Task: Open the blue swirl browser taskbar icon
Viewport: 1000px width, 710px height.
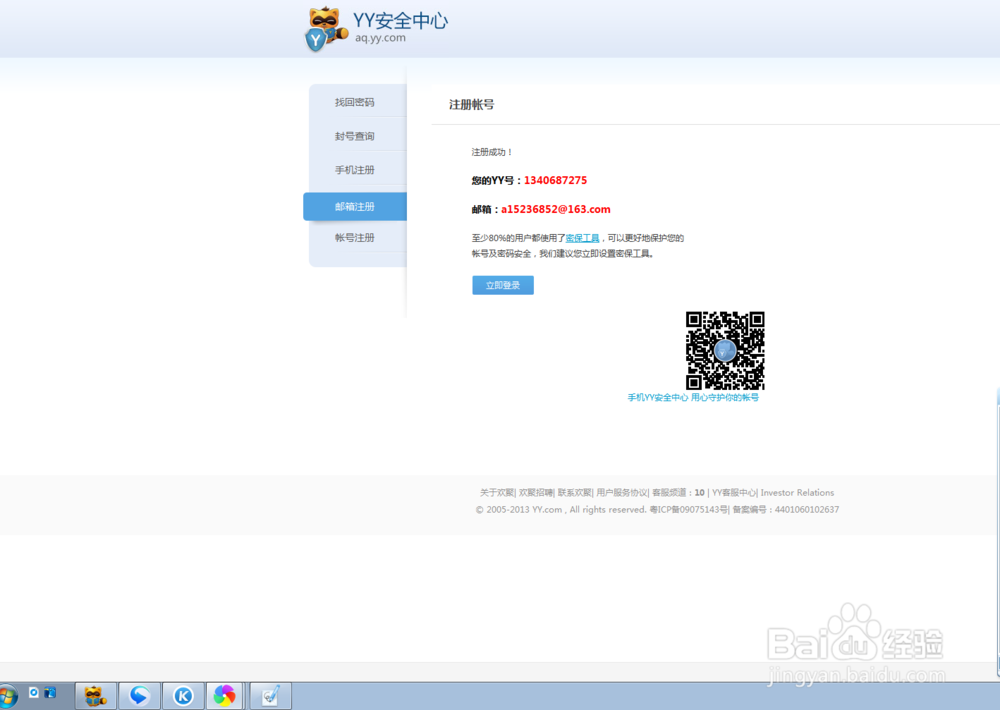Action: (x=140, y=695)
